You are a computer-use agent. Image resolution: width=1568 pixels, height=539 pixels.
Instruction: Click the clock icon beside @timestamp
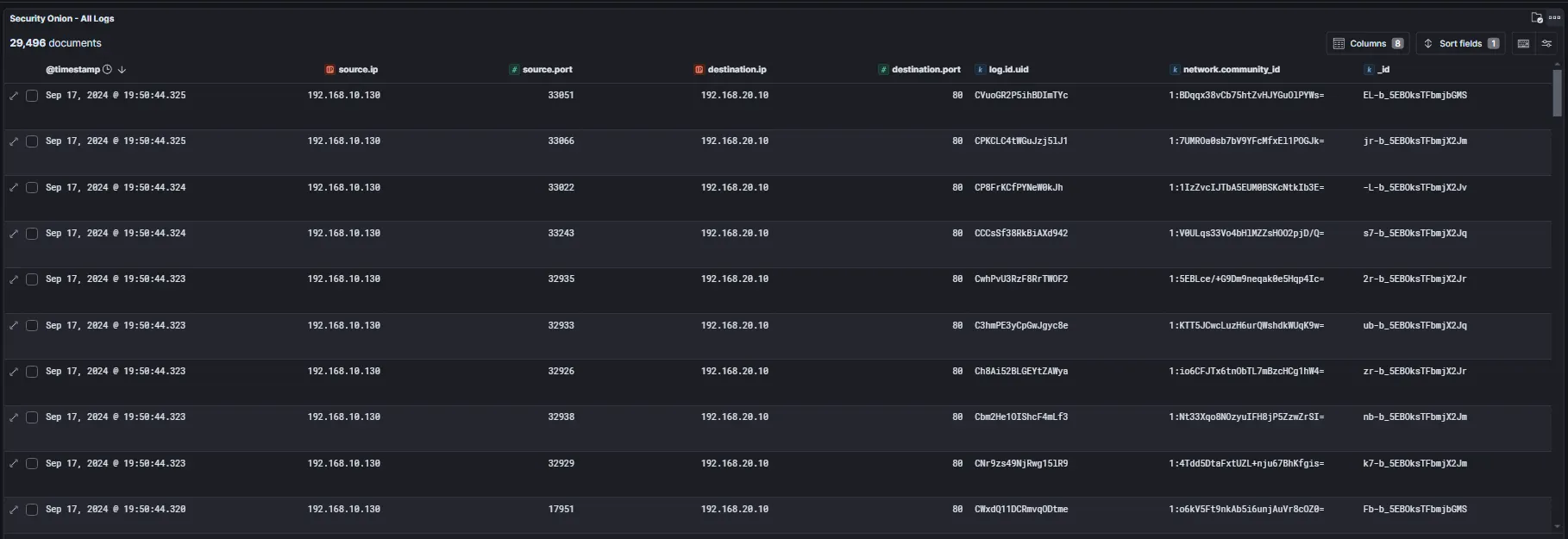pyautogui.click(x=108, y=70)
